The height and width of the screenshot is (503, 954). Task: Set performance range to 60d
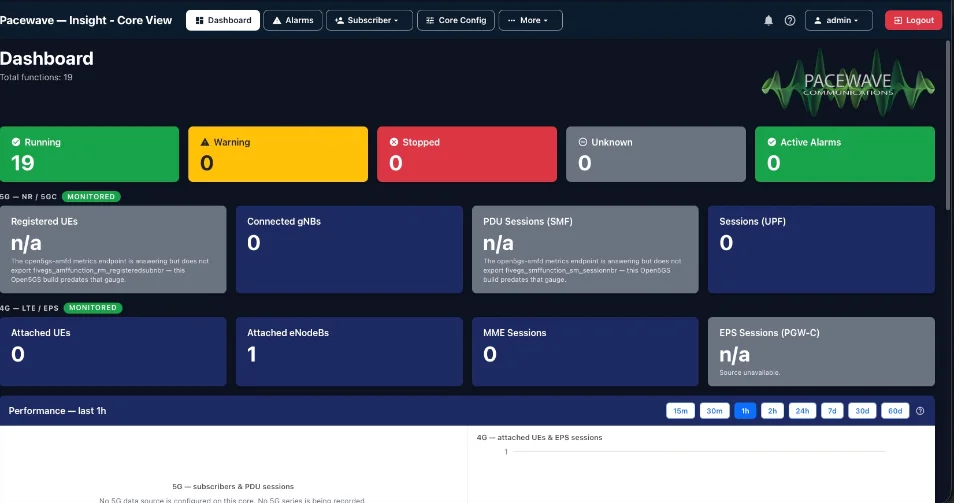coord(895,411)
